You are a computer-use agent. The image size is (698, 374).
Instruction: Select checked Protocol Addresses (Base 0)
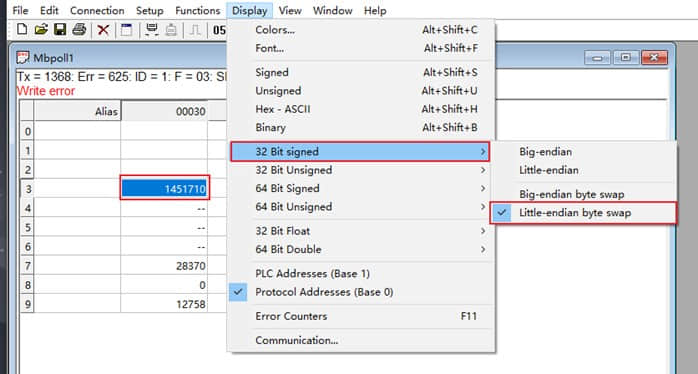click(361, 292)
